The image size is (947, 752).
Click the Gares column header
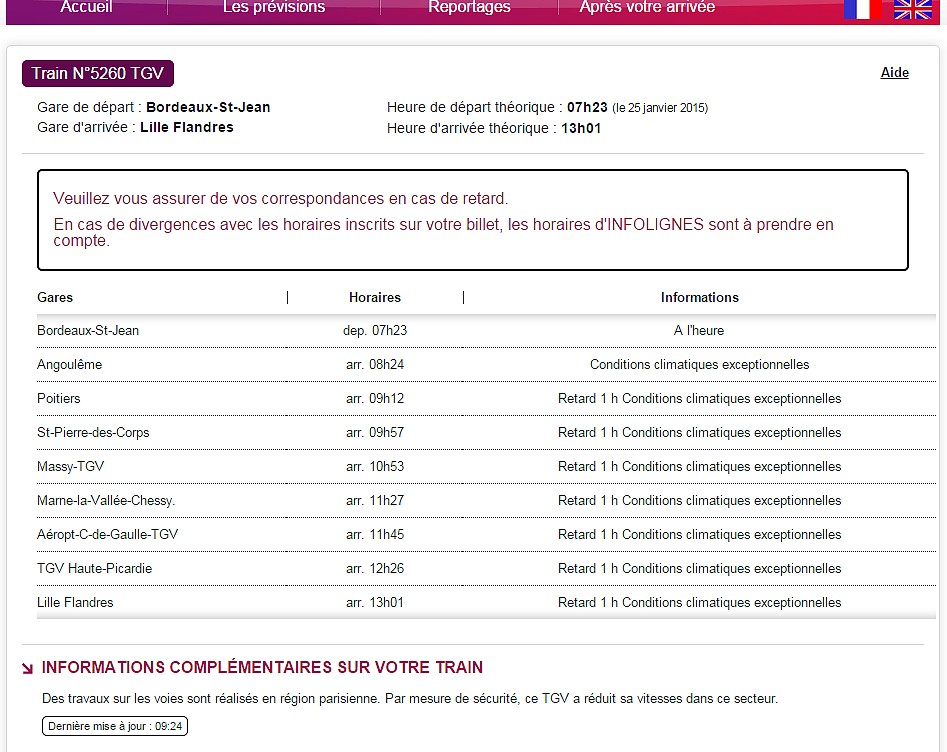[x=55, y=297]
